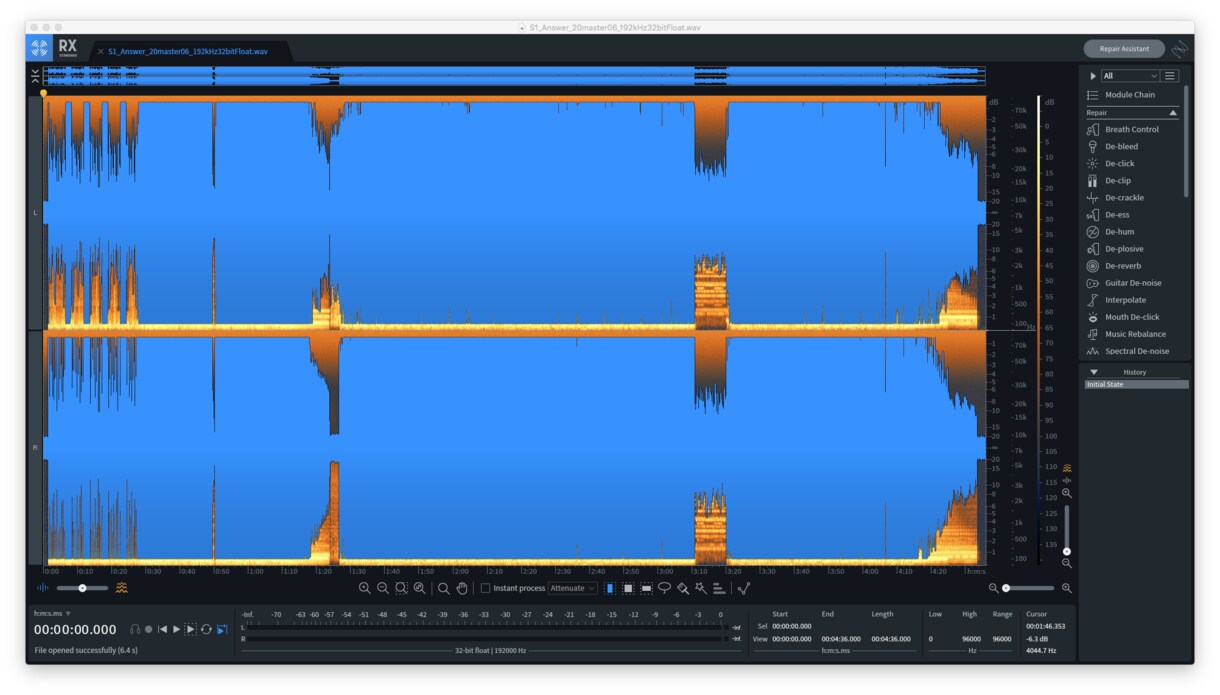Viewport: 1220px width, 695px height.
Task: Activate the Grab and Drag hand tool
Action: coord(462,588)
